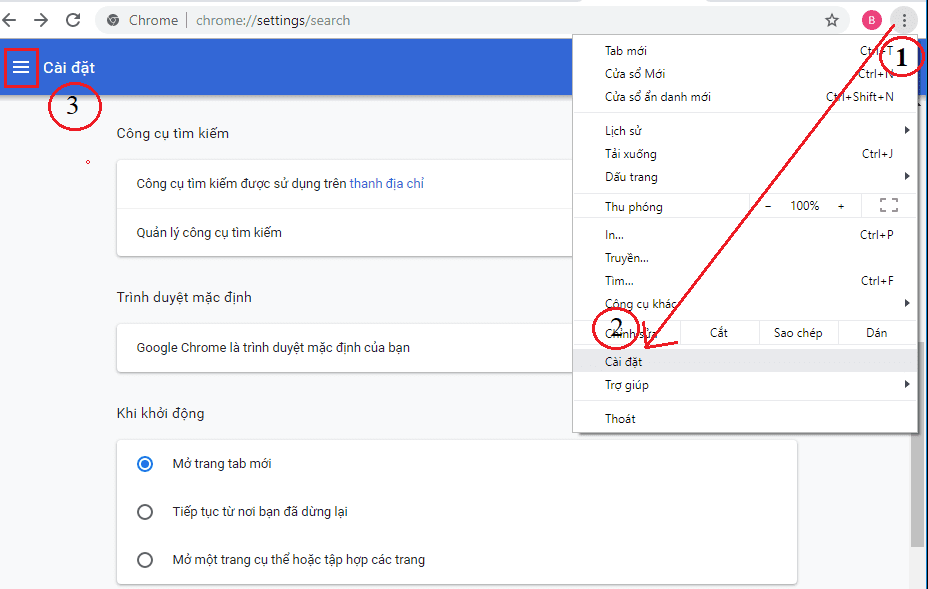
Task: Open the thanh địa chỉ link
Action: pyautogui.click(x=387, y=184)
